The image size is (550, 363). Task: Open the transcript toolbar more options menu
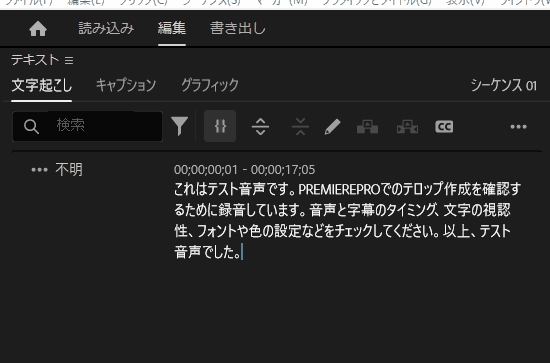coord(518,127)
